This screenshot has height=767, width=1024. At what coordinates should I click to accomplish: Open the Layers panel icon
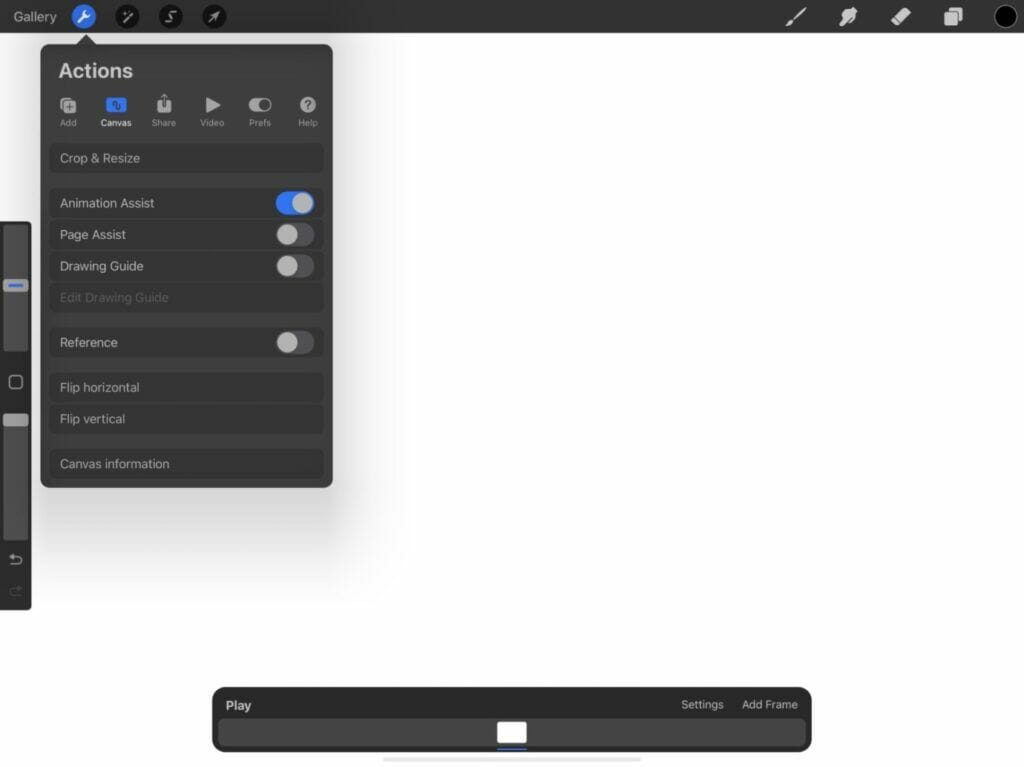pos(953,16)
